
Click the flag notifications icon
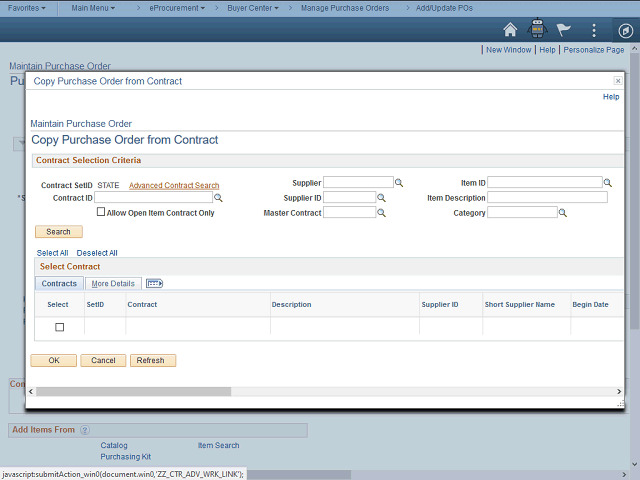click(565, 29)
